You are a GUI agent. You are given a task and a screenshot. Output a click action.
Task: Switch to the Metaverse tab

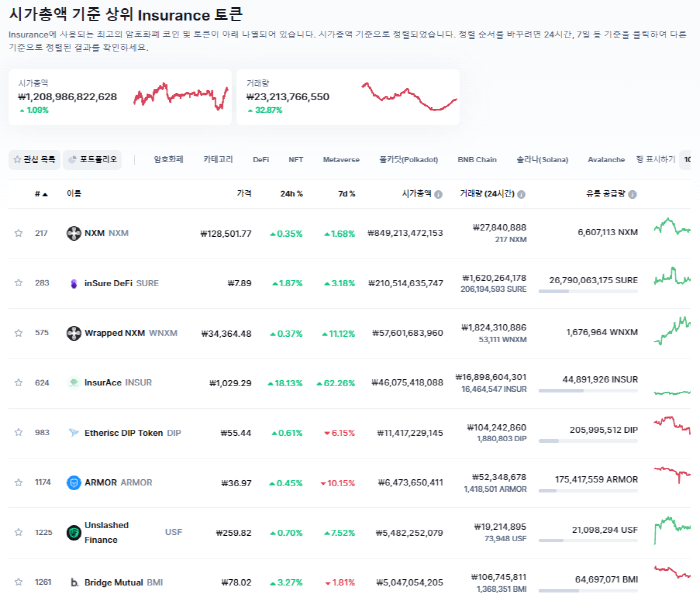[341, 159]
